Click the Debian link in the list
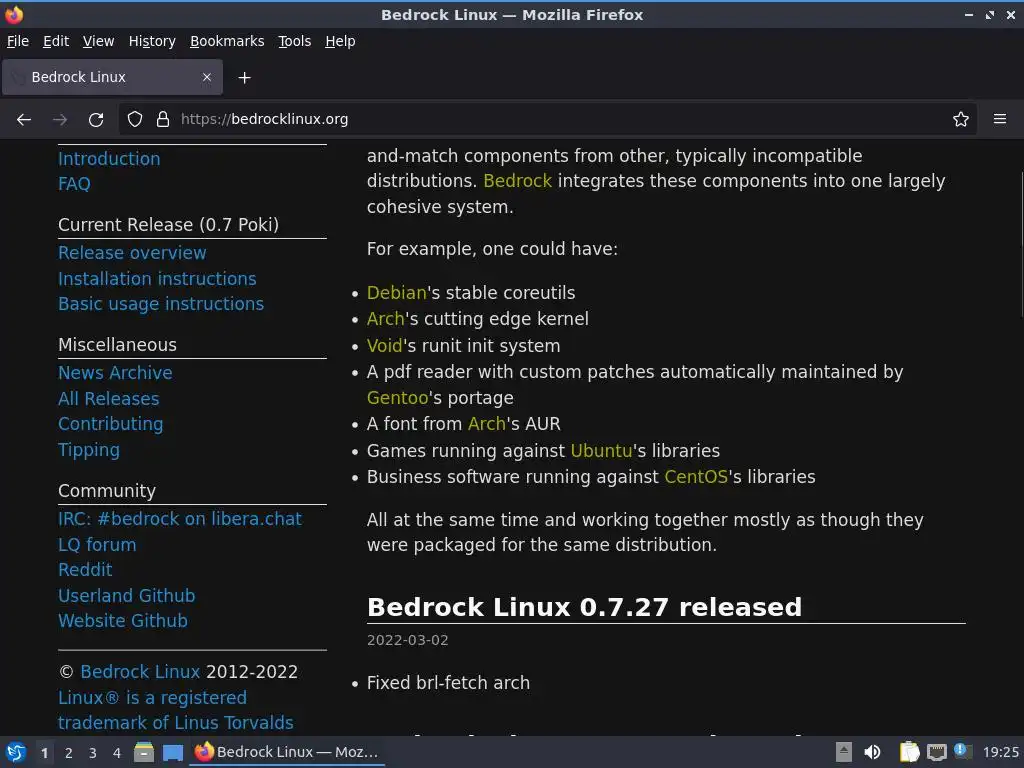This screenshot has width=1024, height=768. point(396,293)
